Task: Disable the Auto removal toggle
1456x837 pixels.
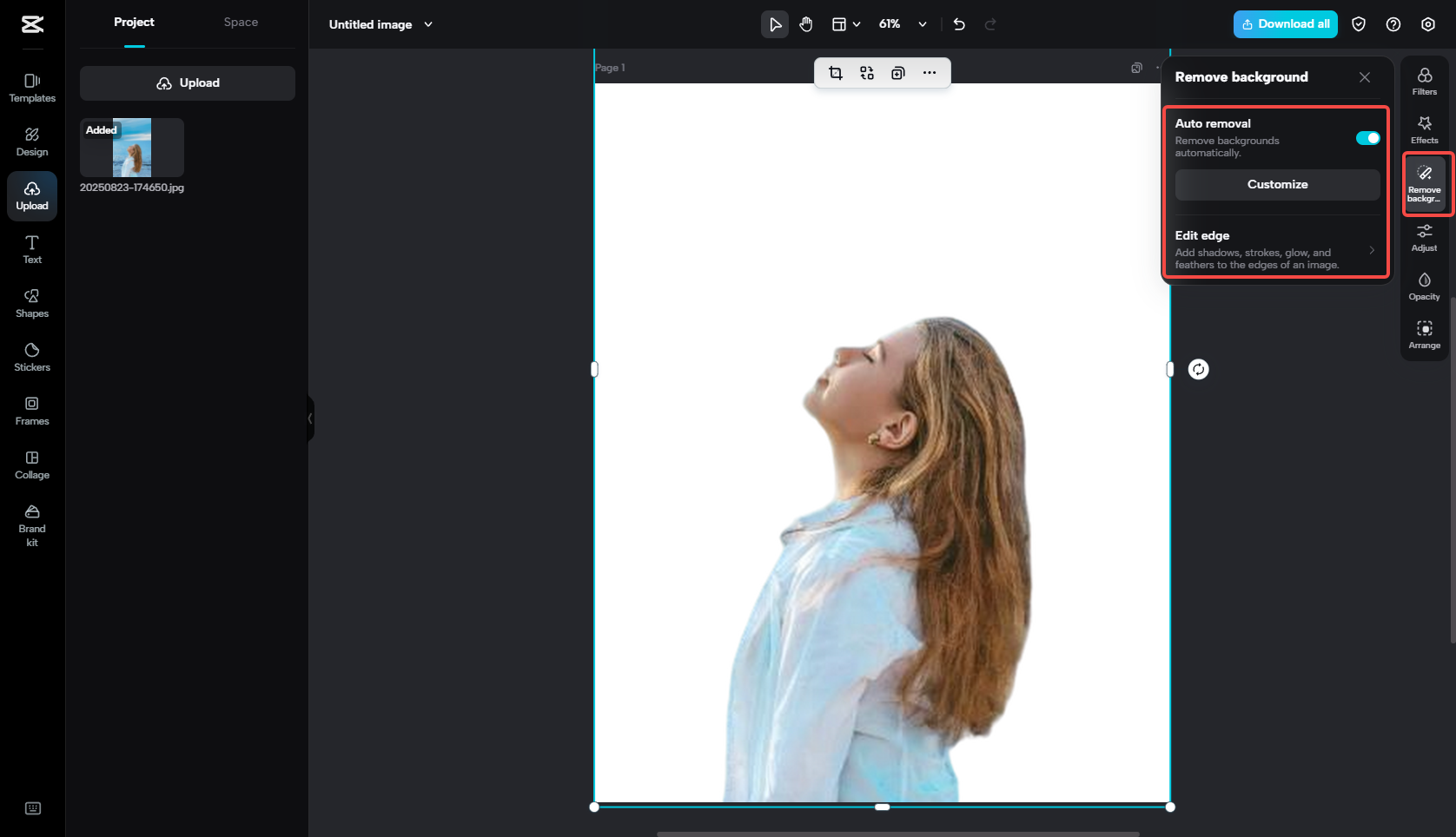Action: [x=1367, y=138]
